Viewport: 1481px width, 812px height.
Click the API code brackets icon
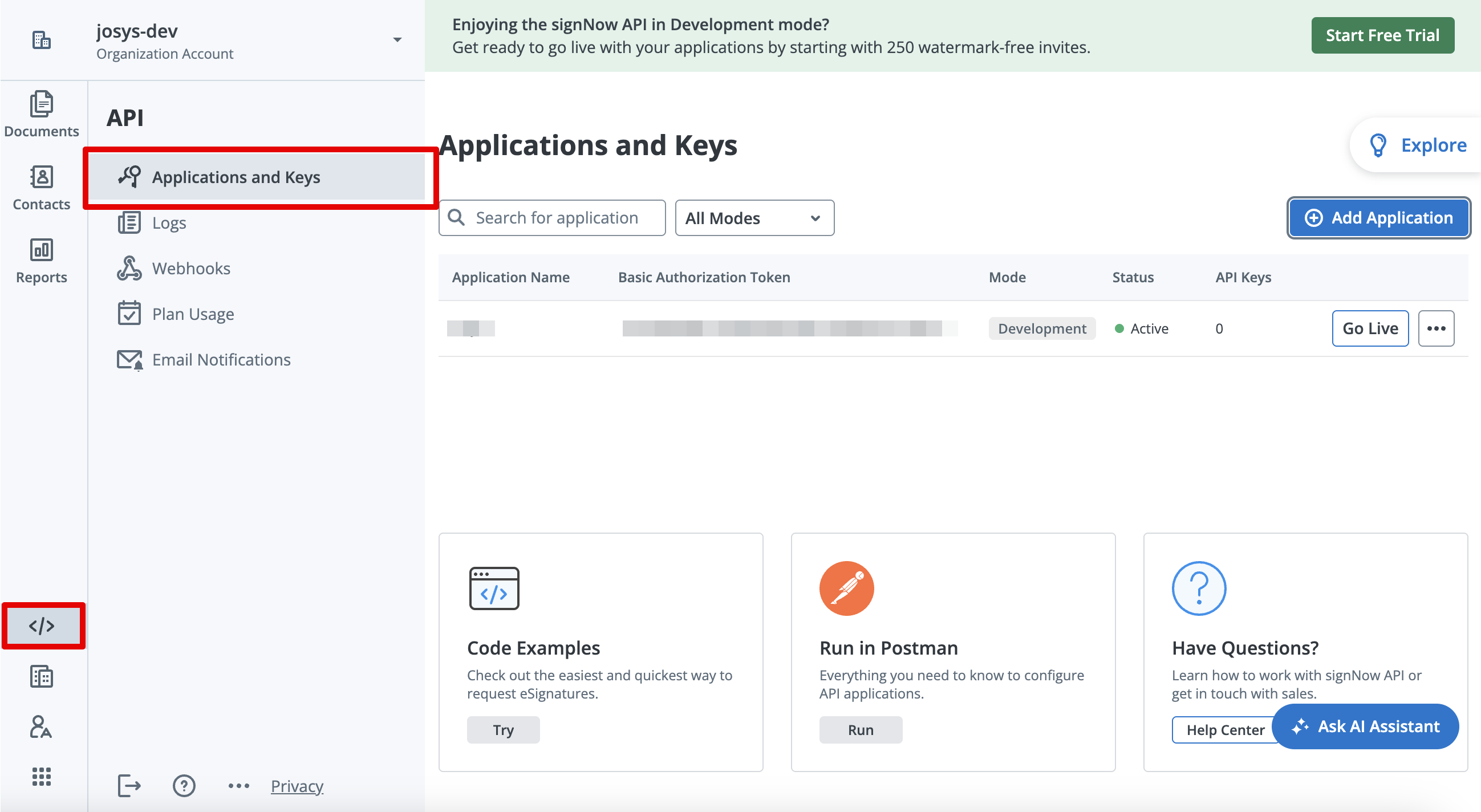(x=42, y=625)
